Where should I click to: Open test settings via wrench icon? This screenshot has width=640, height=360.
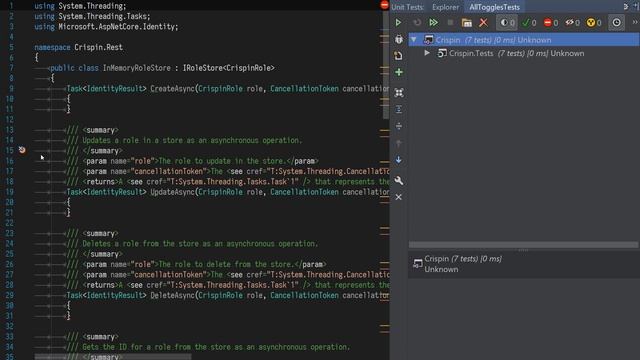coord(399,180)
